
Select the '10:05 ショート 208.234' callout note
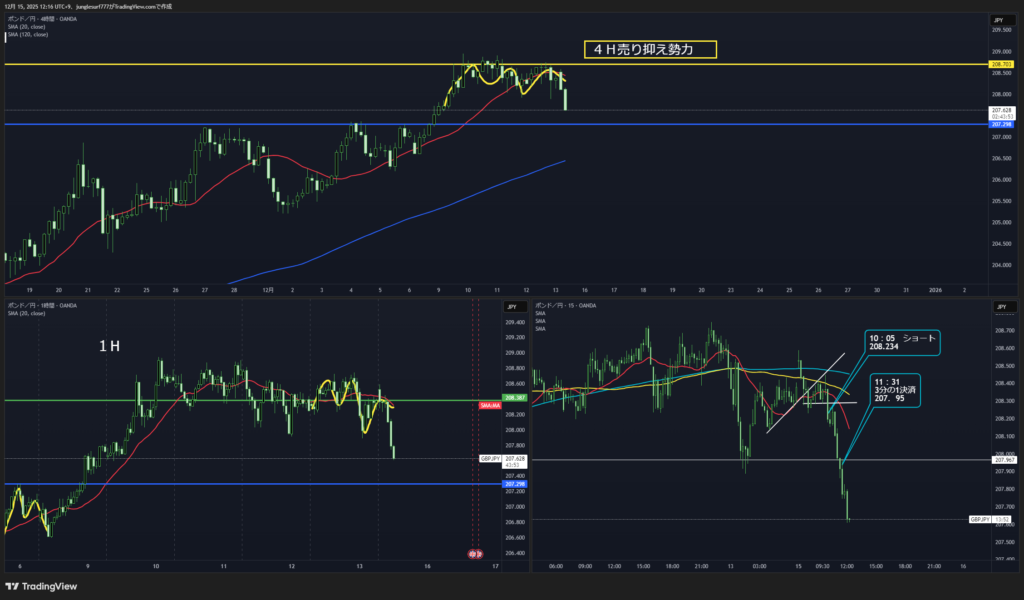click(903, 343)
